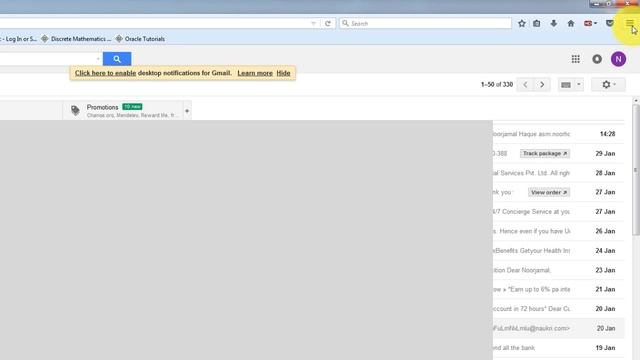
Task: Open the Log In bookmark
Action: click(x=18, y=39)
